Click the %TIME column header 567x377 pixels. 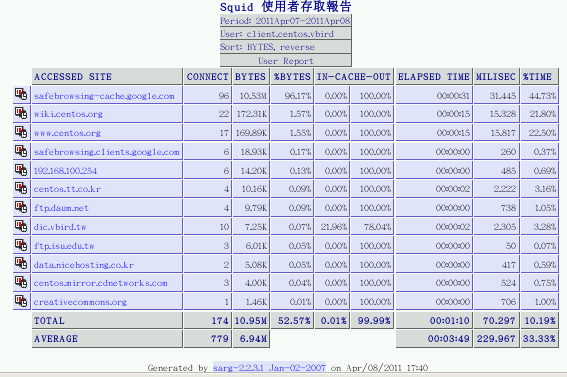539,77
